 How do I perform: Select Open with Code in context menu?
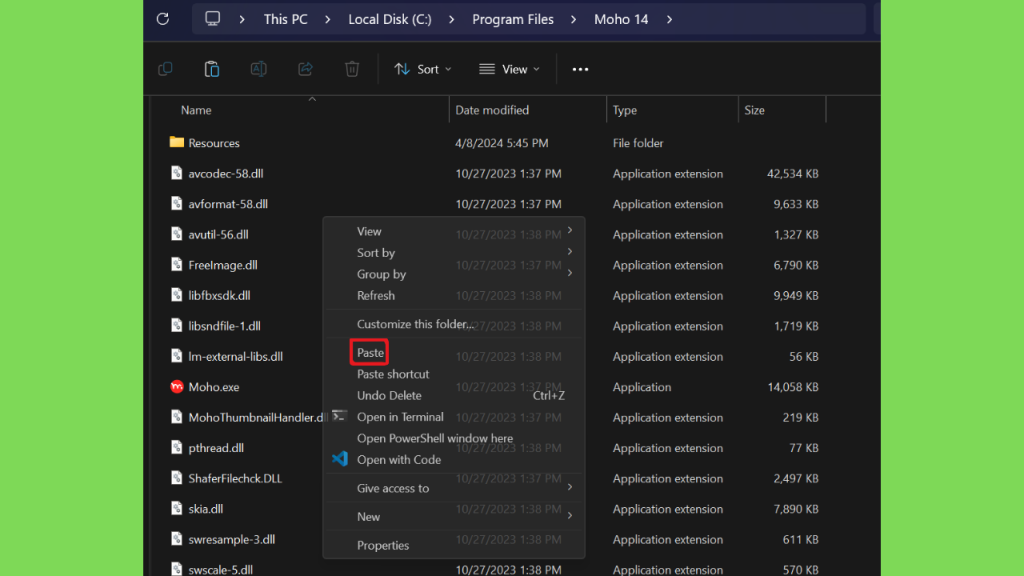point(399,460)
